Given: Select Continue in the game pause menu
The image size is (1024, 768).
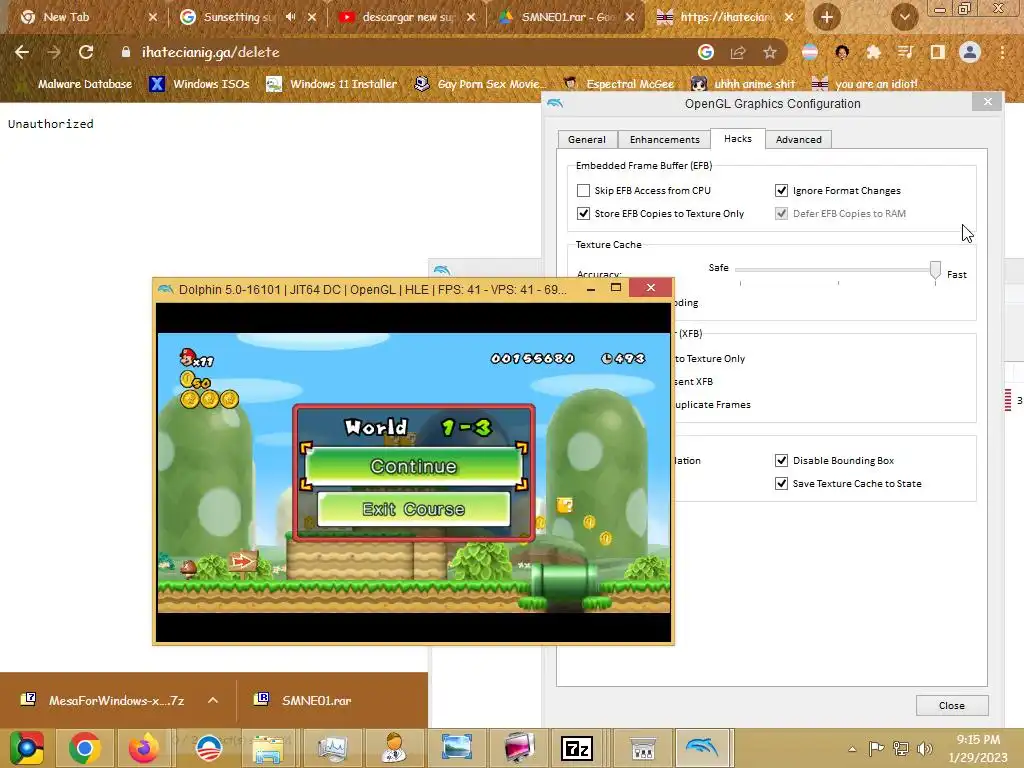Looking at the screenshot, I should 413,466.
